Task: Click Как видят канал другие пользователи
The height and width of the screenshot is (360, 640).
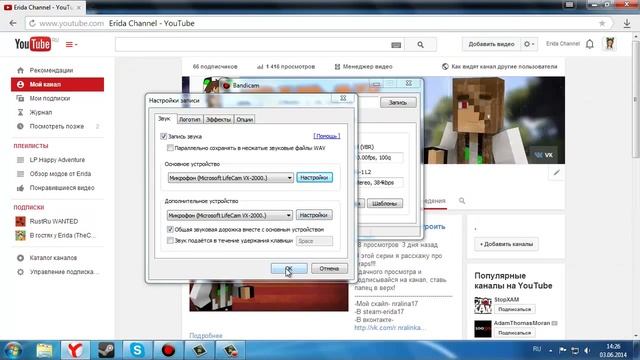Action: [x=500, y=67]
